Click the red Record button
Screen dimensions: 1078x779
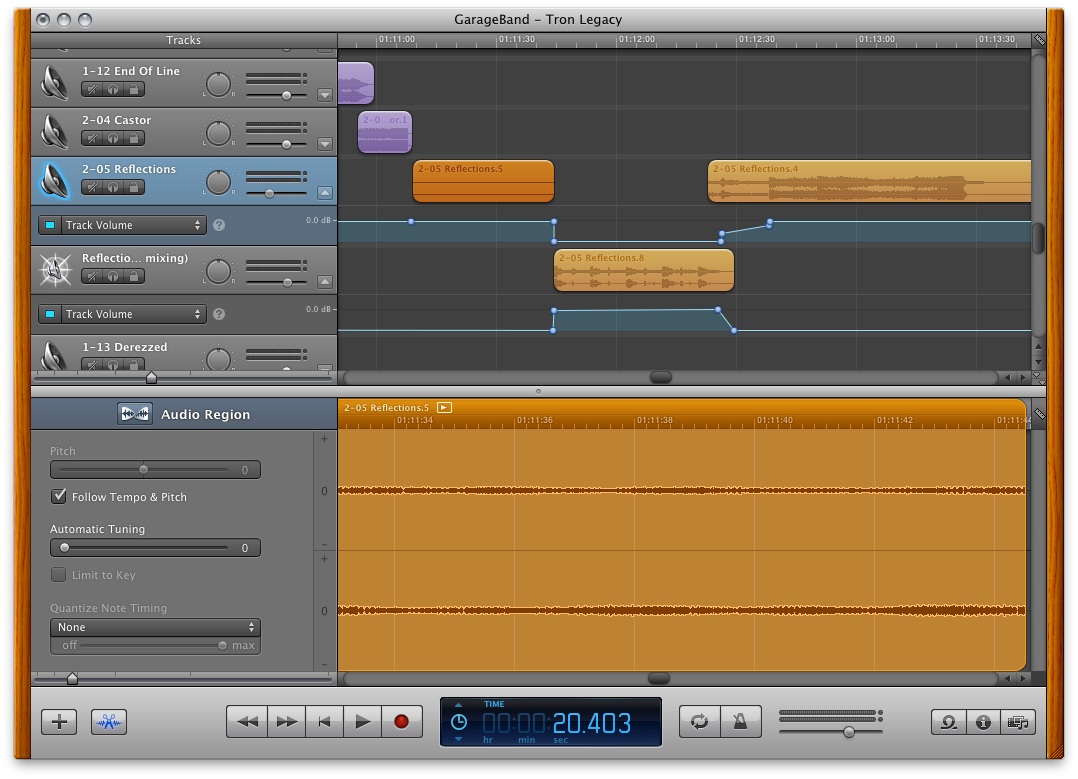(402, 722)
